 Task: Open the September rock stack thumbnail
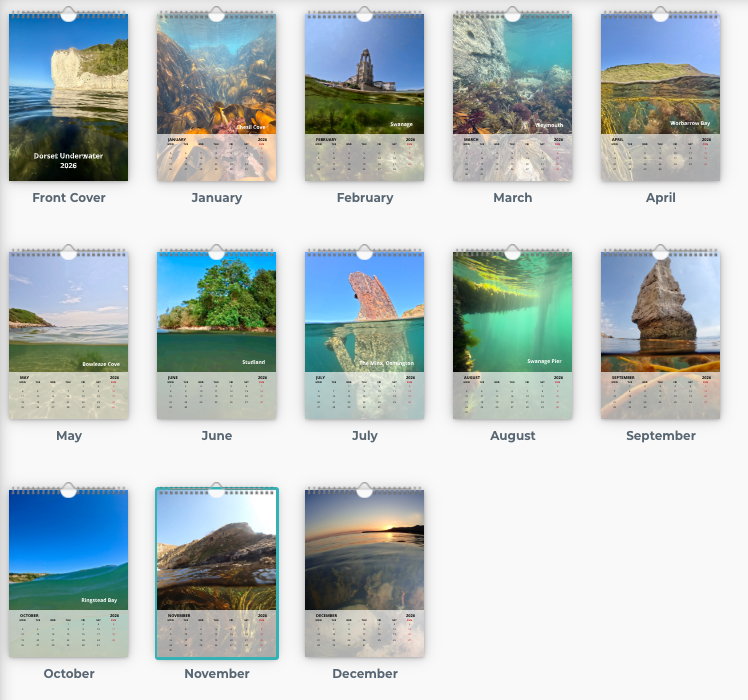point(660,335)
